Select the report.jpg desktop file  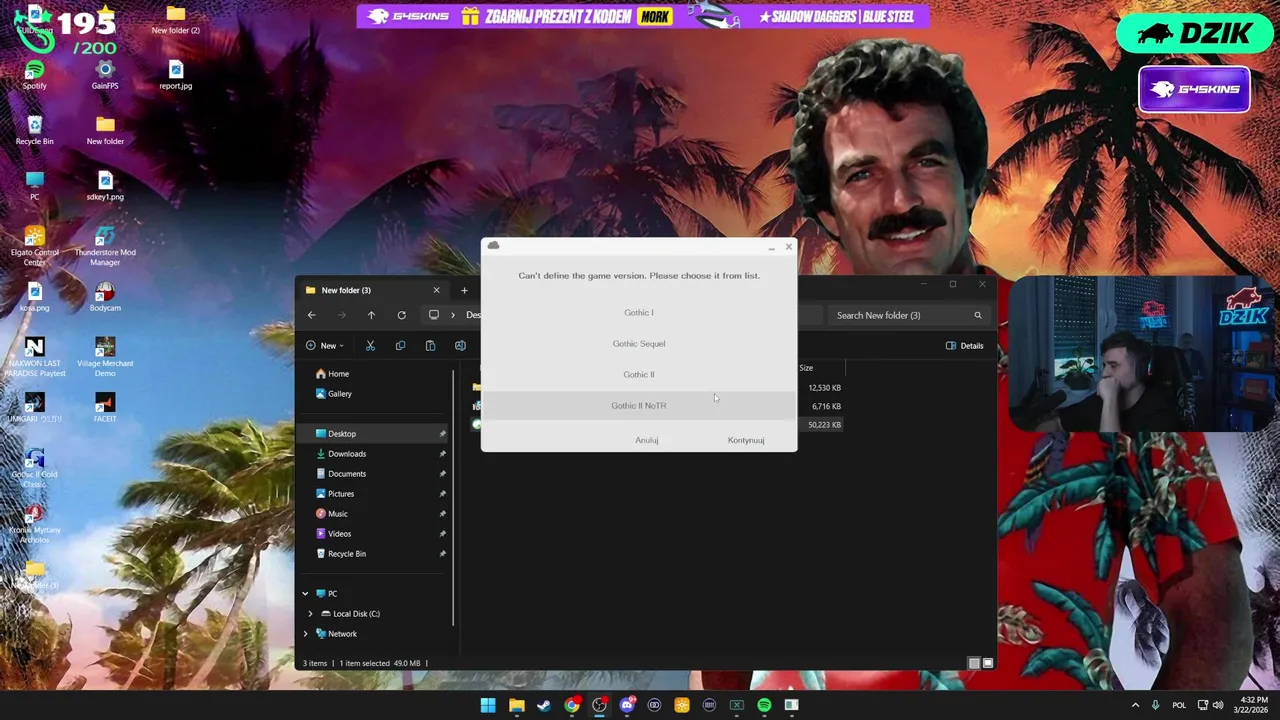(x=176, y=75)
